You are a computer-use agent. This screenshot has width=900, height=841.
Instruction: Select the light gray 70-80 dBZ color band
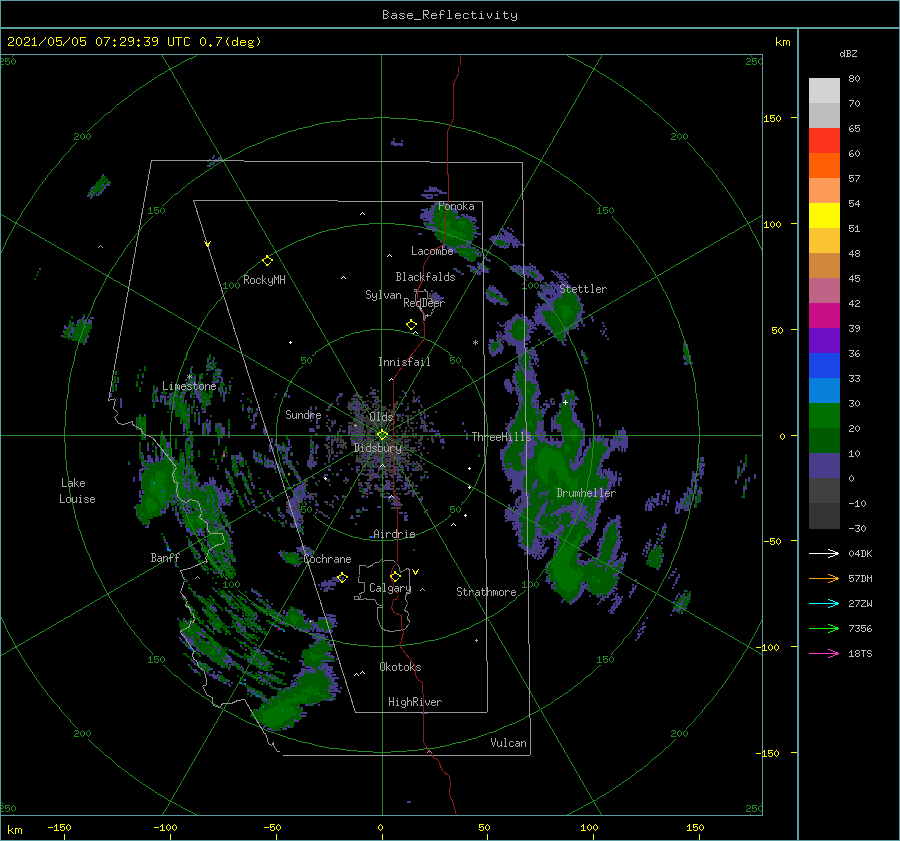pos(824,91)
